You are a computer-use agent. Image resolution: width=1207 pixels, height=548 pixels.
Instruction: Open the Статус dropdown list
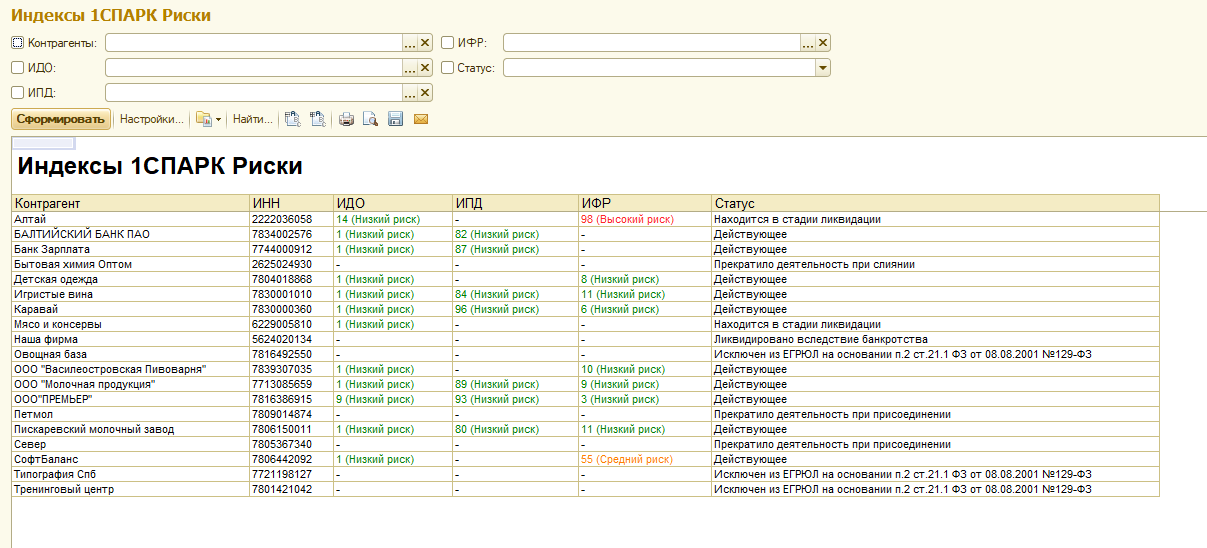coord(823,68)
